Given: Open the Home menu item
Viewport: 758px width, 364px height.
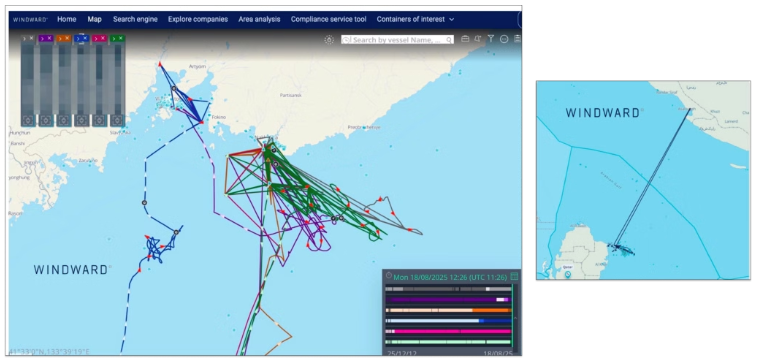Looking at the screenshot, I should [x=67, y=19].
